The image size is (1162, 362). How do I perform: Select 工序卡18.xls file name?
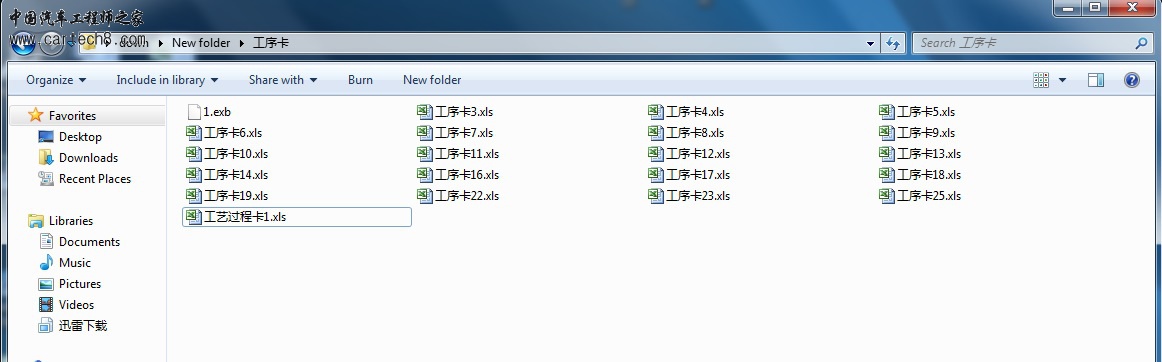click(929, 175)
